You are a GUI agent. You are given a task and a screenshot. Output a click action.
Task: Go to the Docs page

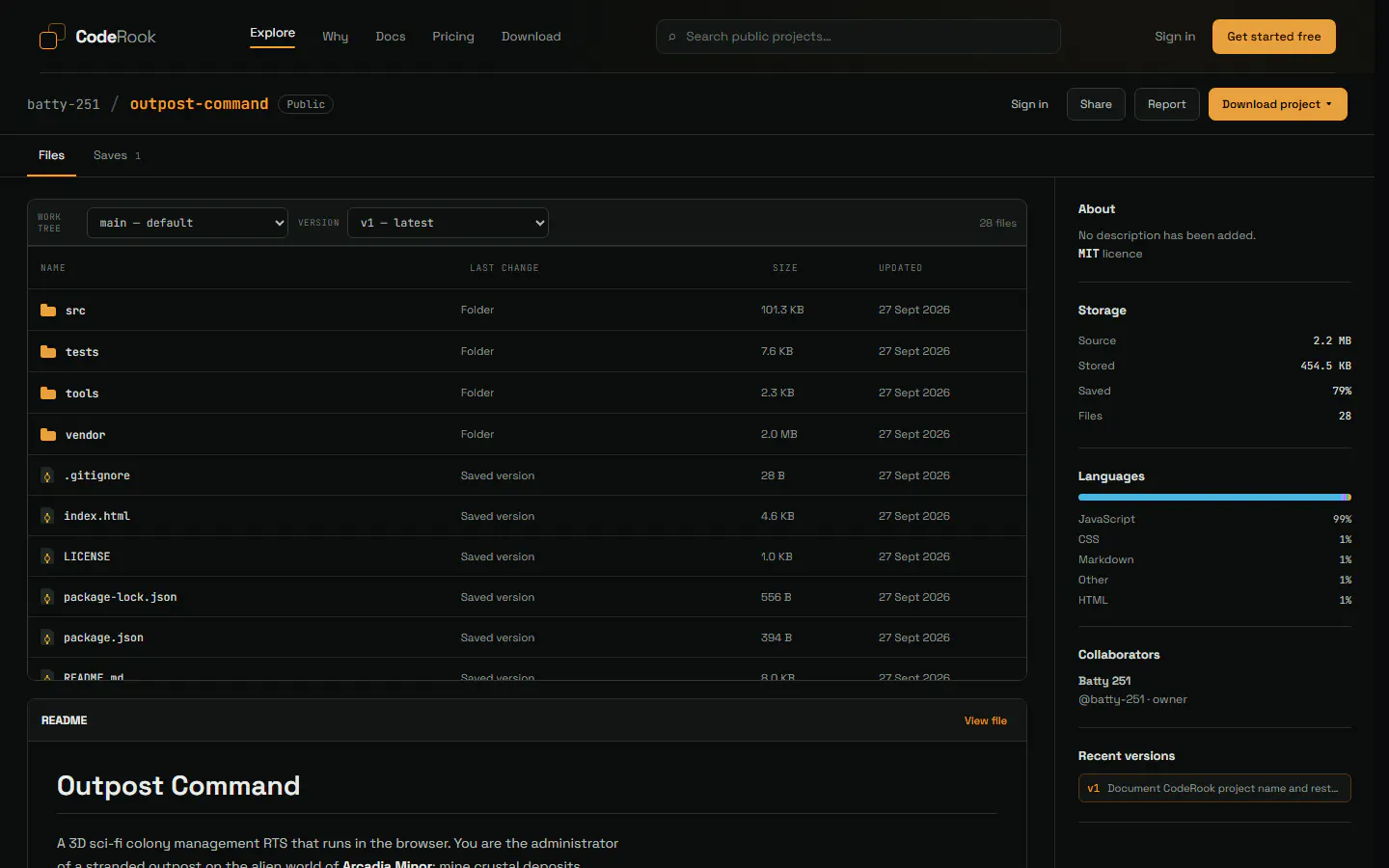391,37
